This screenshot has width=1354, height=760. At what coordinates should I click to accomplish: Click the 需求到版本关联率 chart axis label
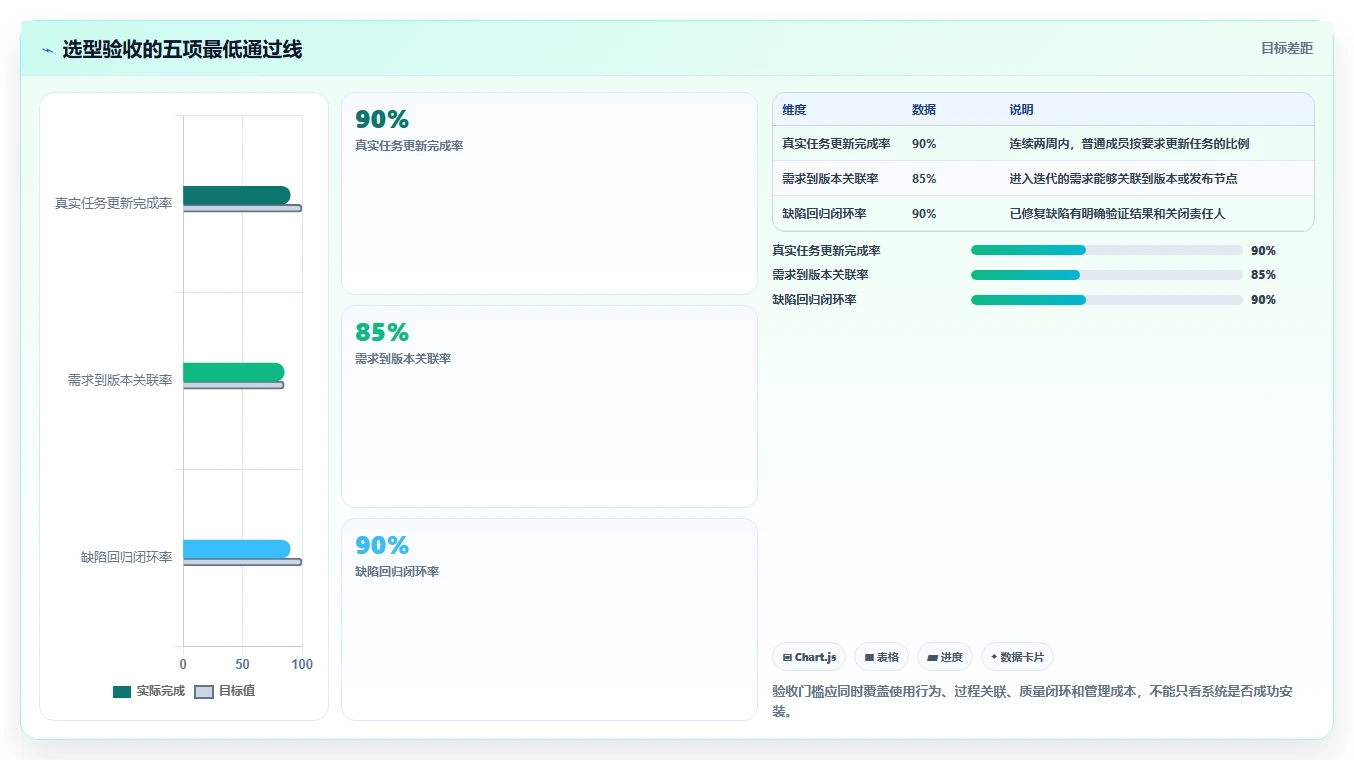120,380
